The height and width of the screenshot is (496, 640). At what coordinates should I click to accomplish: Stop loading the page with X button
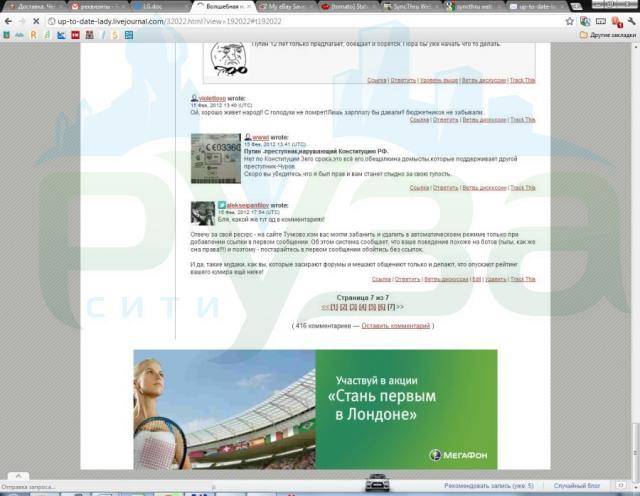click(x=36, y=21)
